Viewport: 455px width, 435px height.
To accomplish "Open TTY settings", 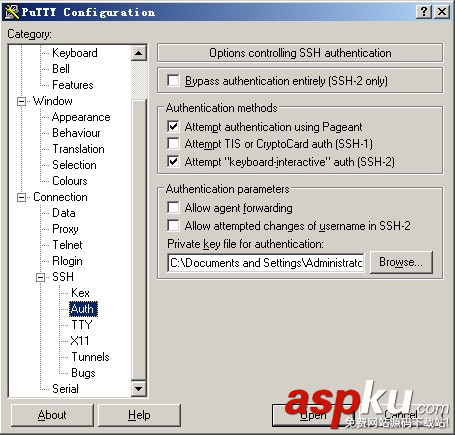I will pos(82,325).
